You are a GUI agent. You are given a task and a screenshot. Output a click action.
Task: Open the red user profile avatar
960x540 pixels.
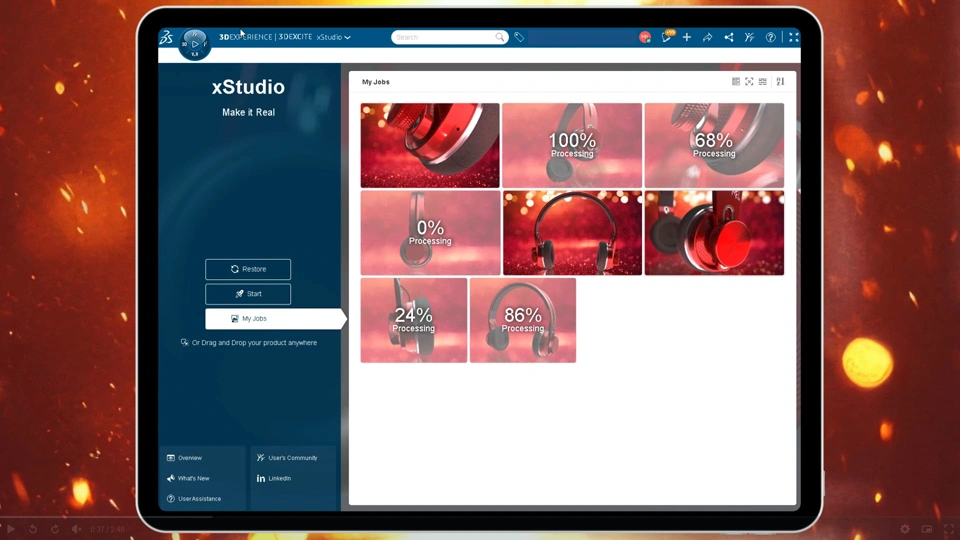click(x=645, y=37)
